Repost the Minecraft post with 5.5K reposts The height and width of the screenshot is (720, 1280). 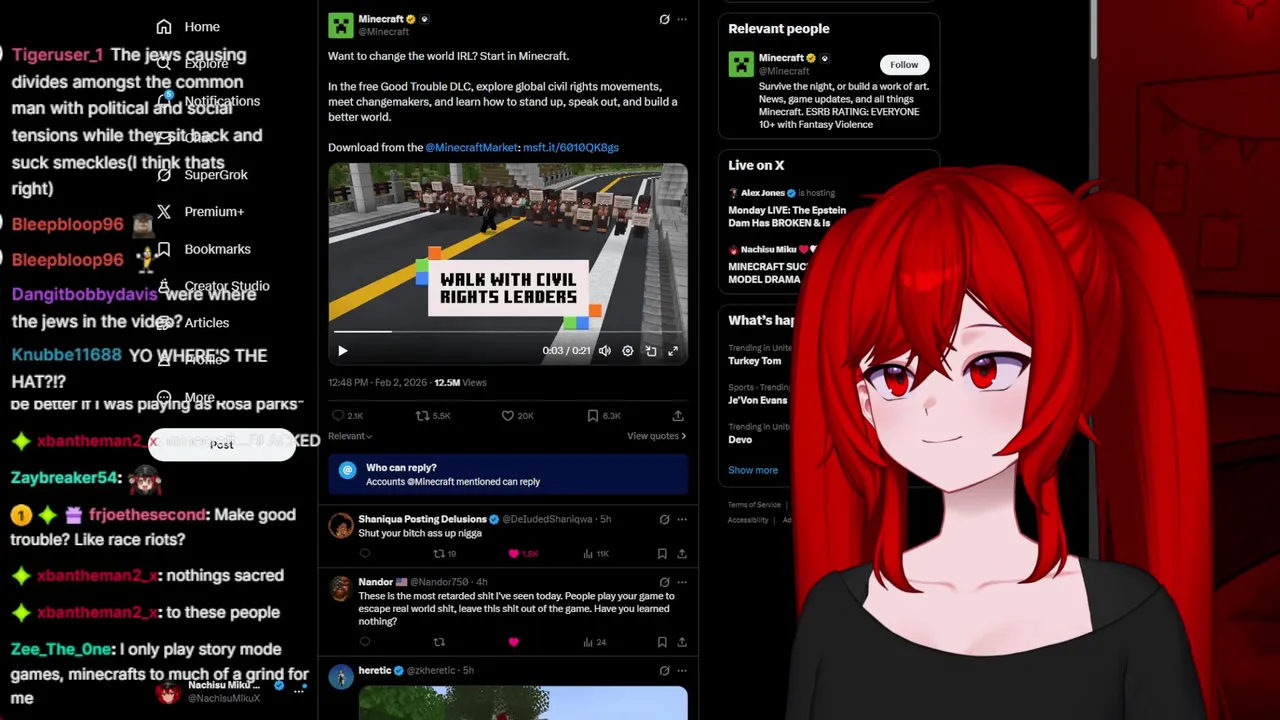tap(433, 416)
